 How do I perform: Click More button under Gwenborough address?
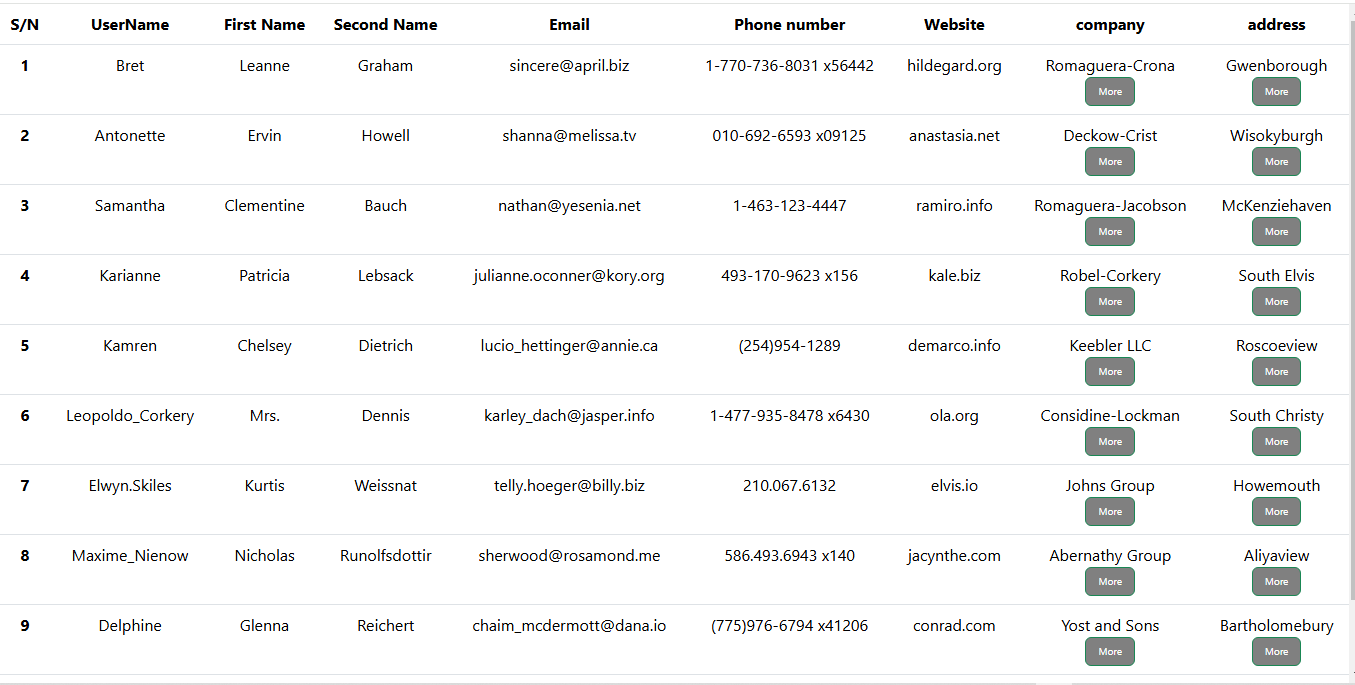(x=1276, y=92)
